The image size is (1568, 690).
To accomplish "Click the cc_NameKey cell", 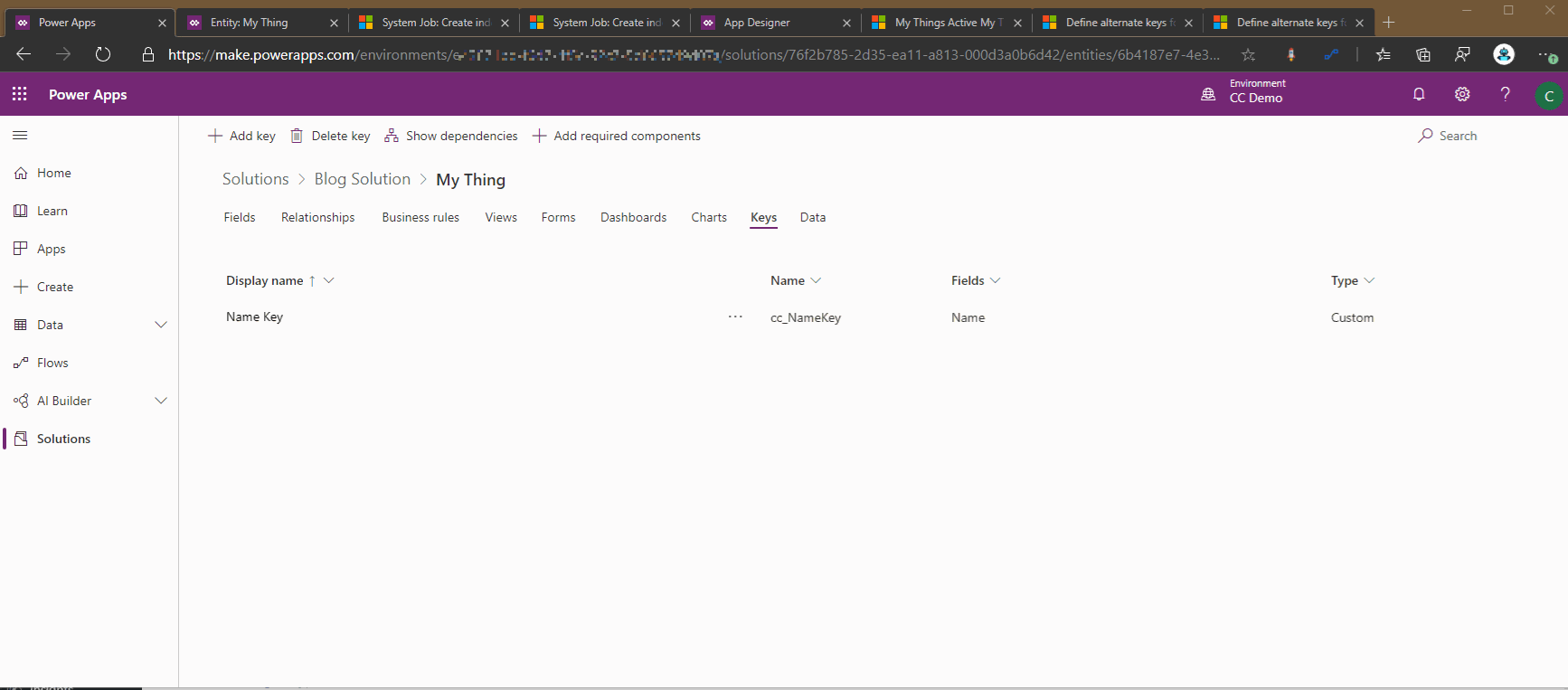I will point(806,317).
